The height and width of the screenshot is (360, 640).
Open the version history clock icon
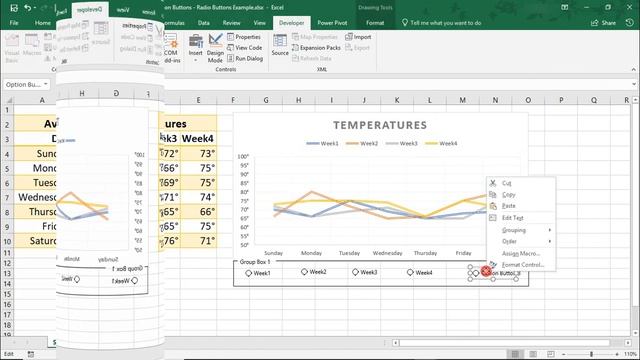coord(629,23)
